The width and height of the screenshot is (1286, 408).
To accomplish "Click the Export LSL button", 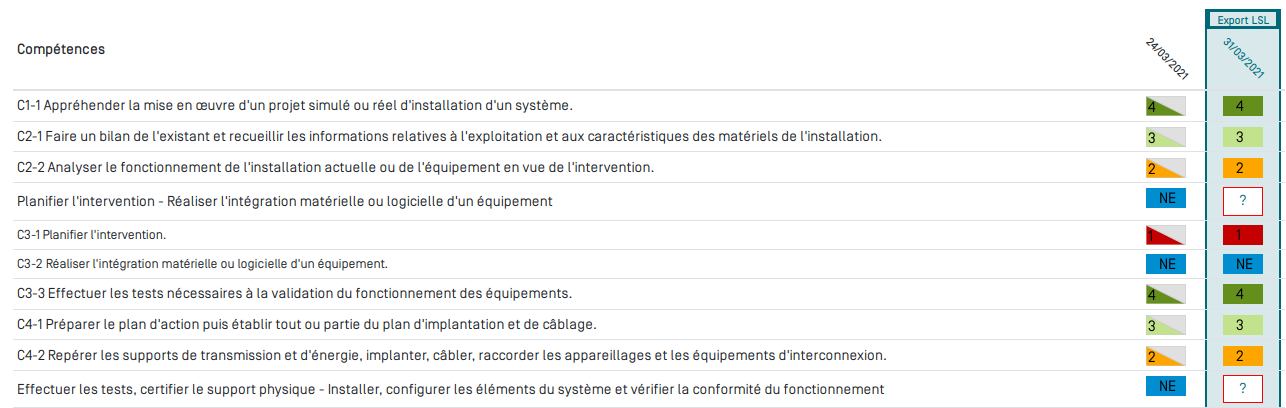I will [x=1243, y=20].
